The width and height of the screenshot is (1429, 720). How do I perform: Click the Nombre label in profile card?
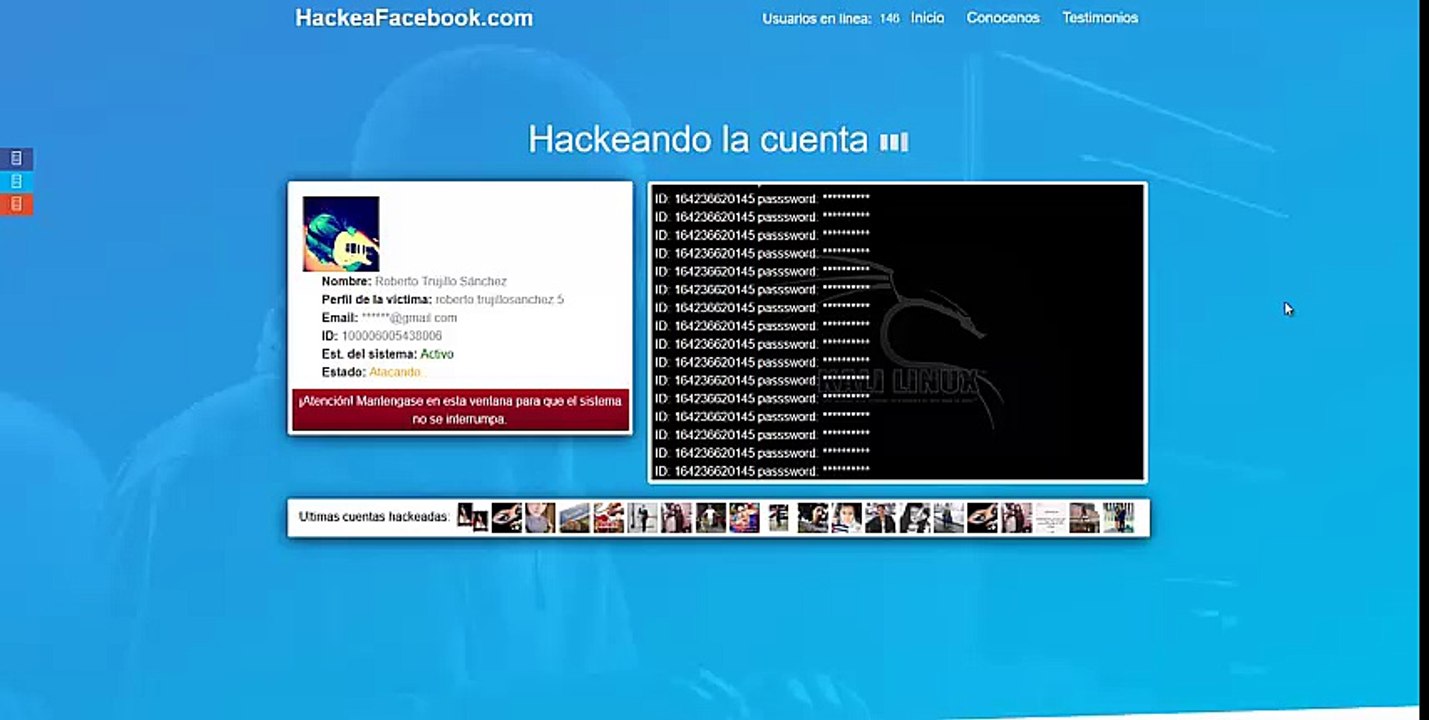pyautogui.click(x=346, y=282)
